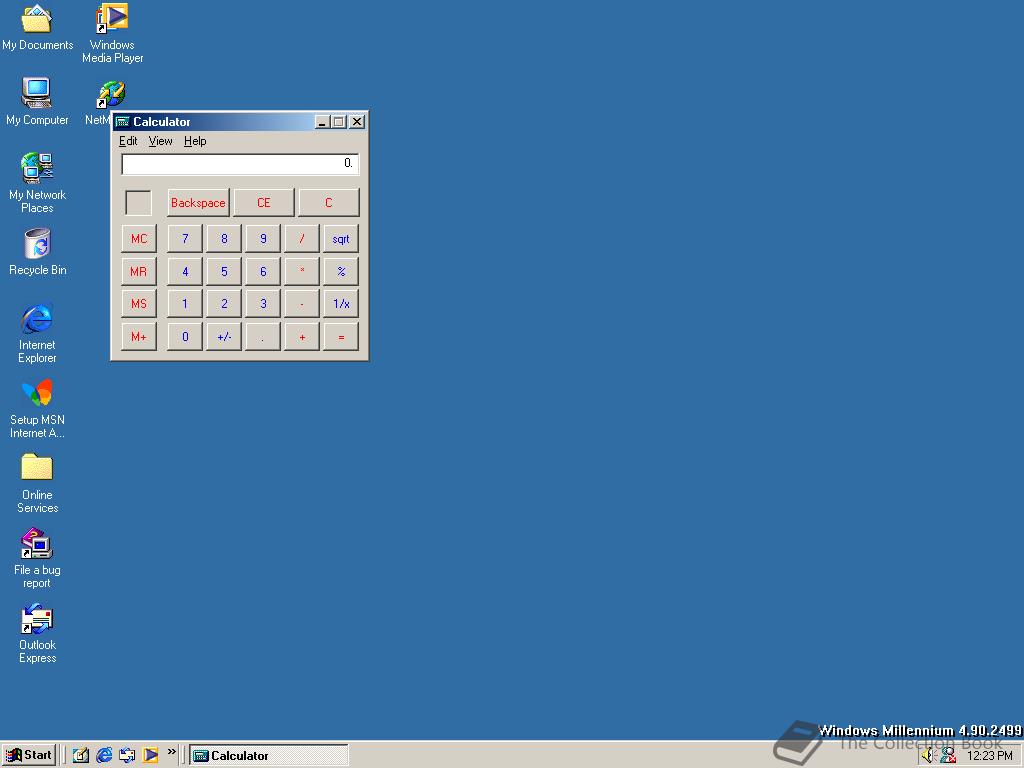Image resolution: width=1024 pixels, height=768 pixels.
Task: Minimize the Calculator window
Action: click(322, 121)
